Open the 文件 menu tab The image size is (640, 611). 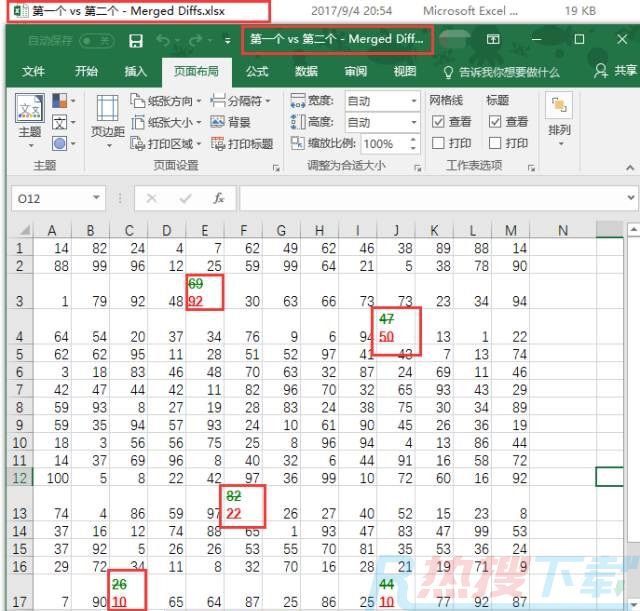33,71
